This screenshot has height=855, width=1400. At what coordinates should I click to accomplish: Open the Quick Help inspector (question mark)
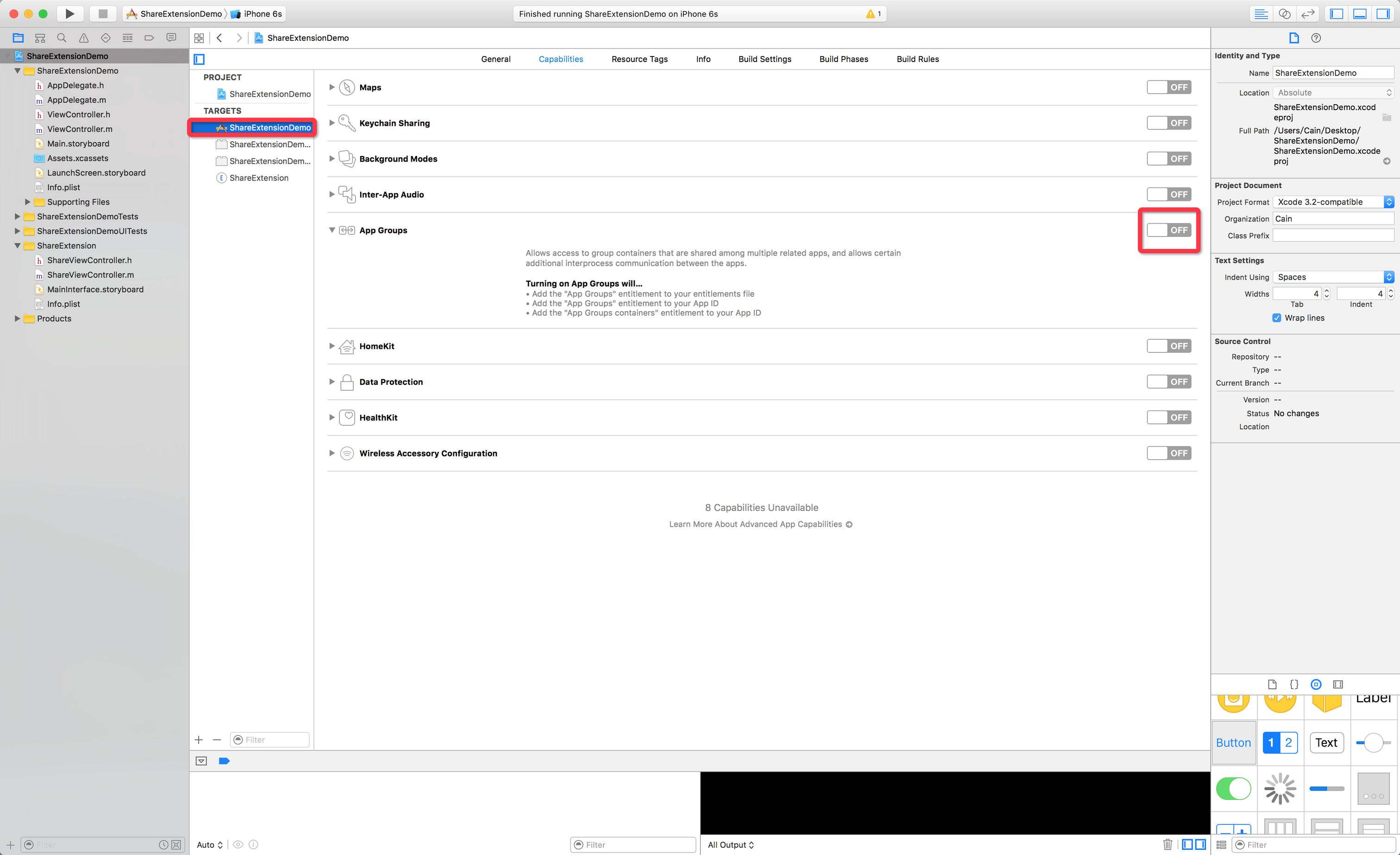tap(1316, 38)
